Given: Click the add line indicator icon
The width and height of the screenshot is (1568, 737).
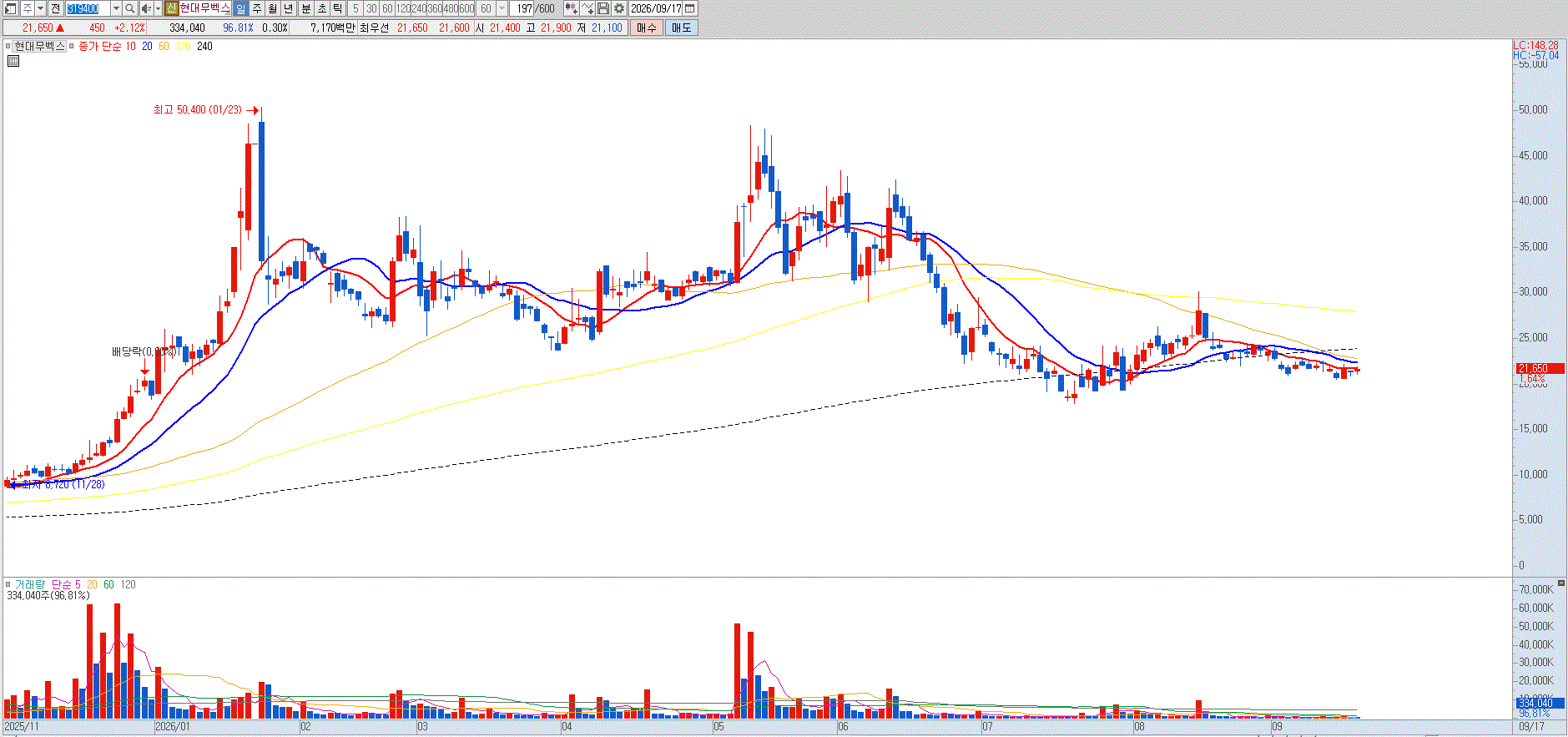Looking at the screenshot, I should (587, 8).
